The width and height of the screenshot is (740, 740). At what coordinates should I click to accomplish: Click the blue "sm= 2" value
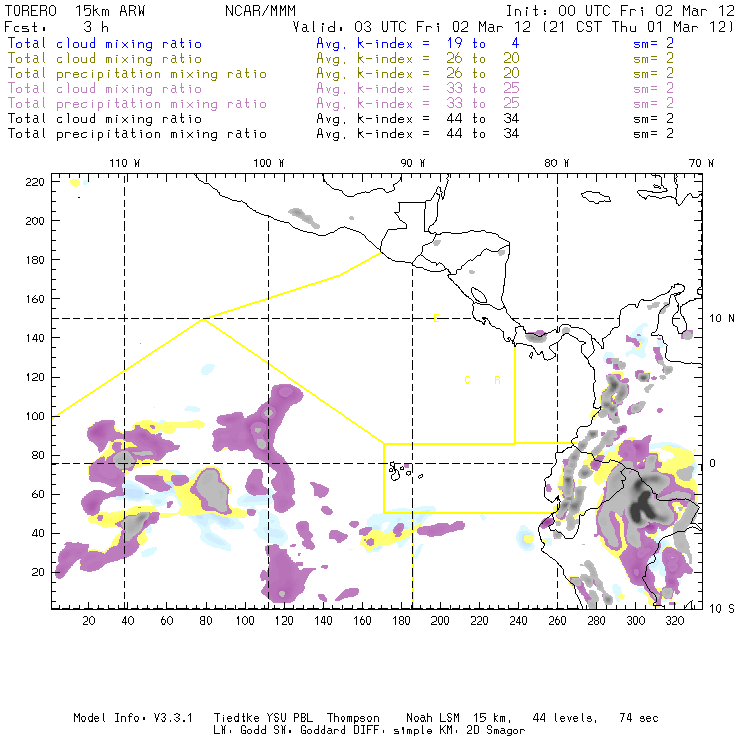coord(653,43)
